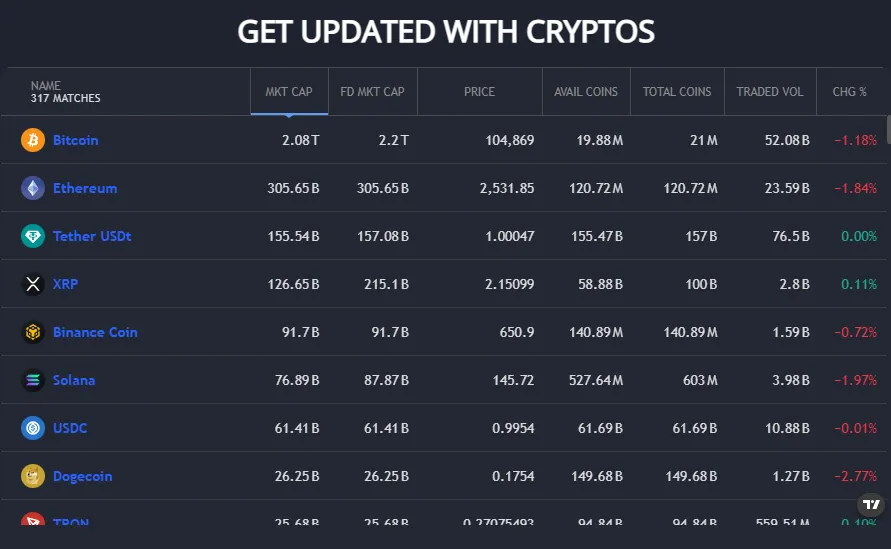Open the Bitcoin link

[76, 140]
